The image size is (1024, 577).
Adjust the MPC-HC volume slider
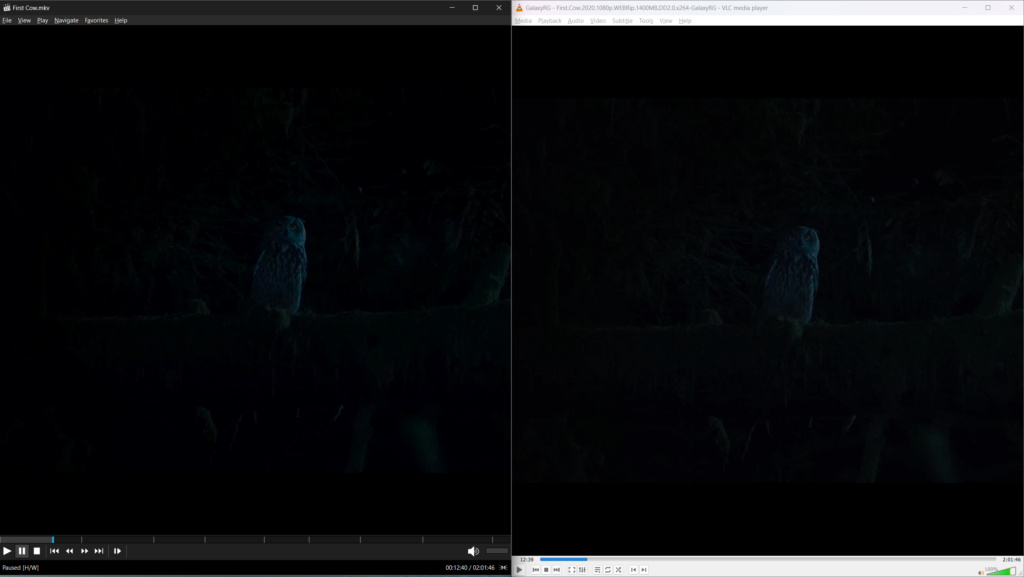[x=497, y=551]
